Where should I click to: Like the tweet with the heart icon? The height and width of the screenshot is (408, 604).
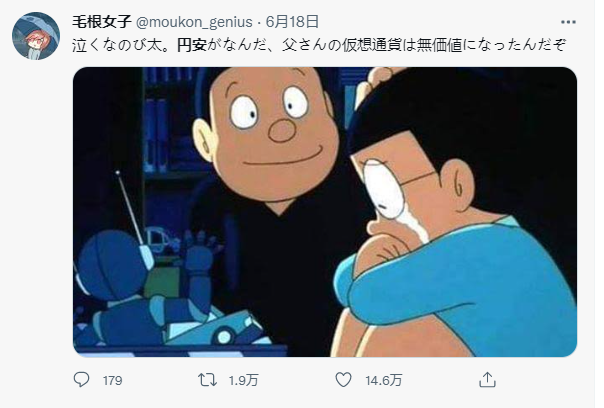pyautogui.click(x=343, y=380)
